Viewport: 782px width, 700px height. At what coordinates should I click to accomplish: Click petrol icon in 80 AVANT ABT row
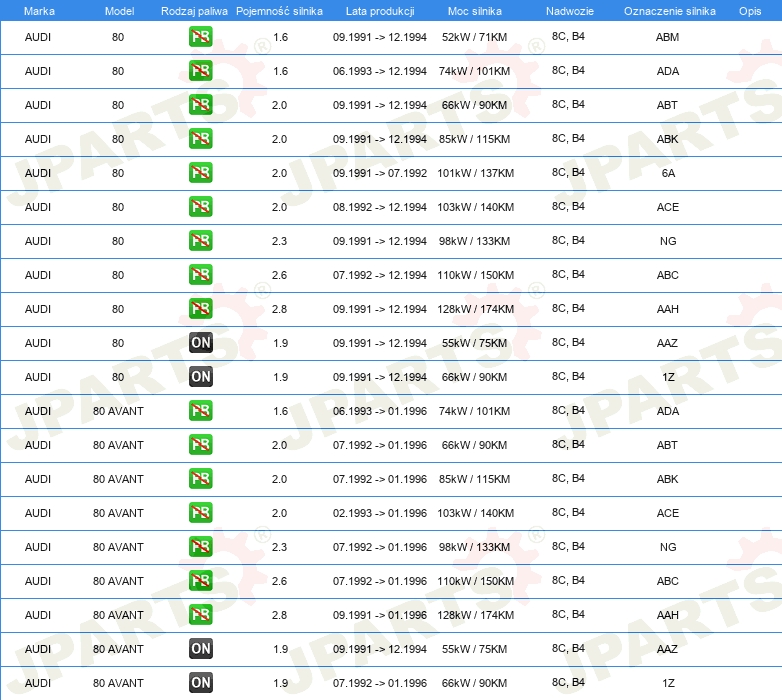[200, 445]
